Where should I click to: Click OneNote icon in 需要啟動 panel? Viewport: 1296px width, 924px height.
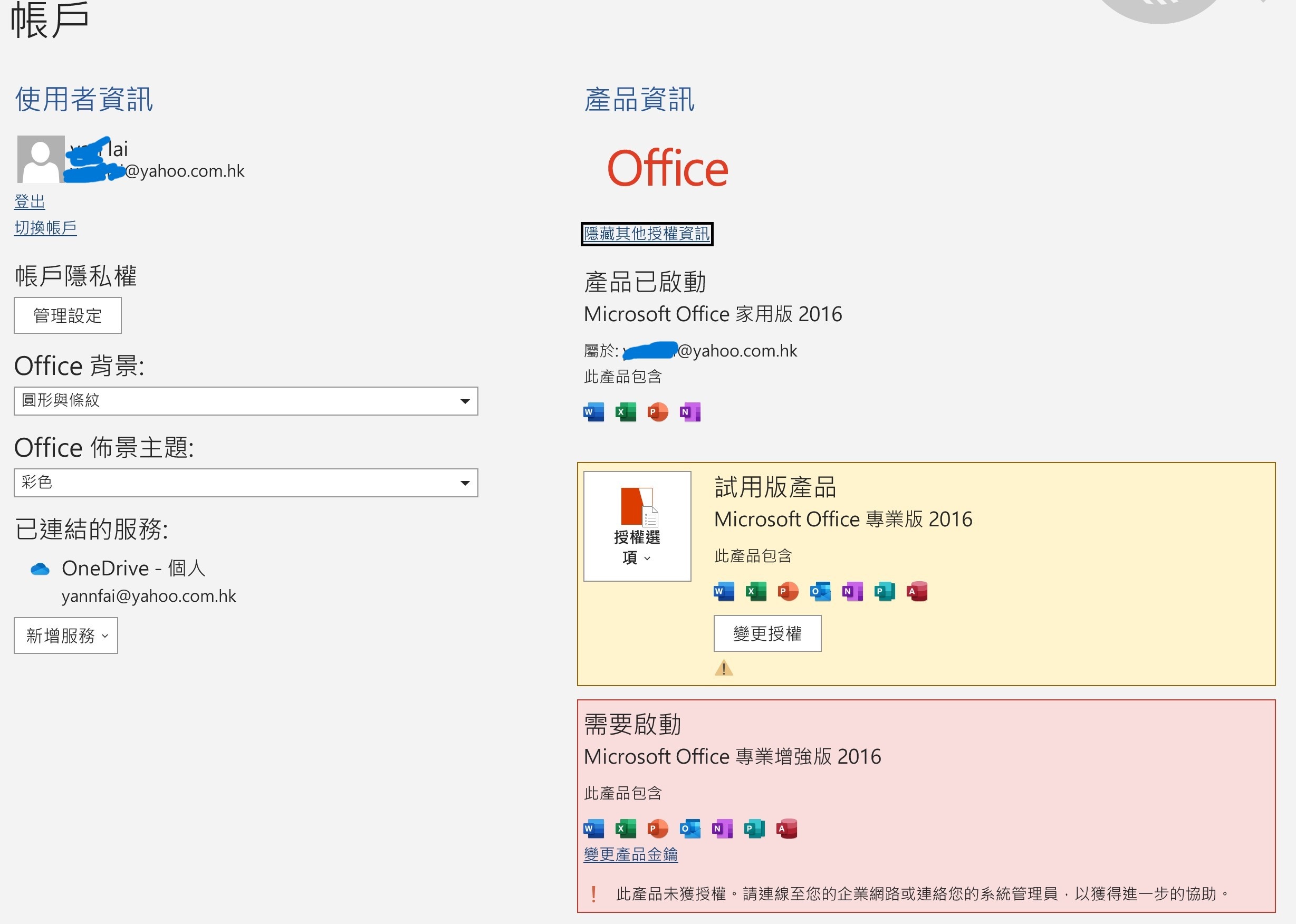click(x=723, y=829)
